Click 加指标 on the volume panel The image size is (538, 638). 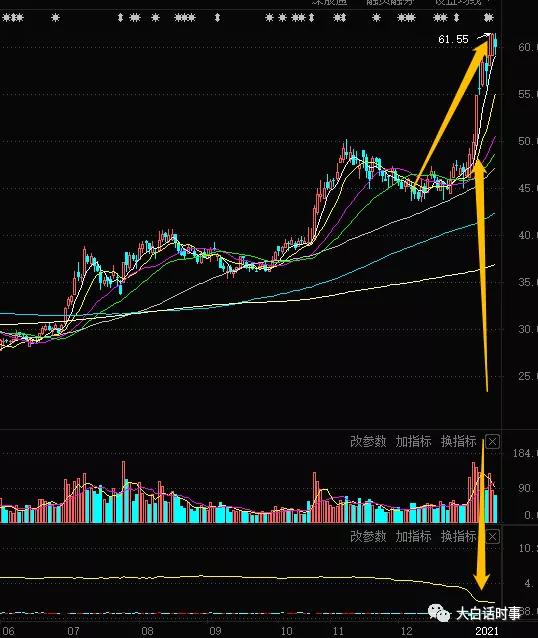[x=413, y=441]
